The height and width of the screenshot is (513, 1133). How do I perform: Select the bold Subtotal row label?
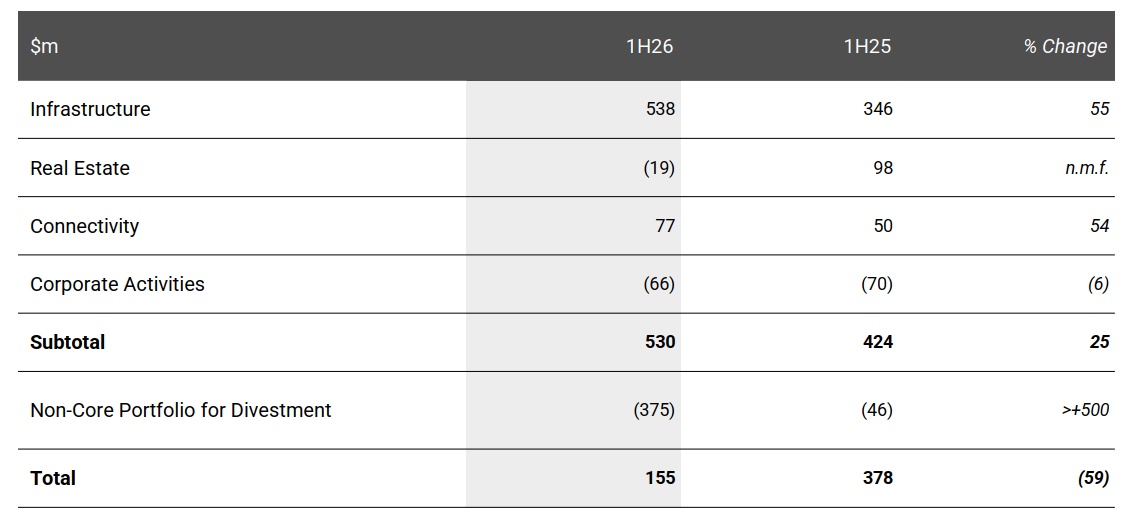click(x=67, y=342)
